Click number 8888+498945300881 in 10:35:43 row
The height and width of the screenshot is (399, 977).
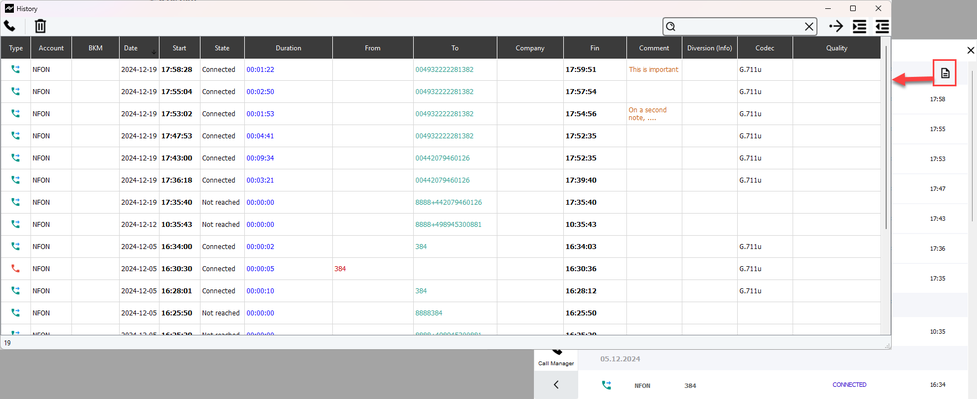coord(449,224)
